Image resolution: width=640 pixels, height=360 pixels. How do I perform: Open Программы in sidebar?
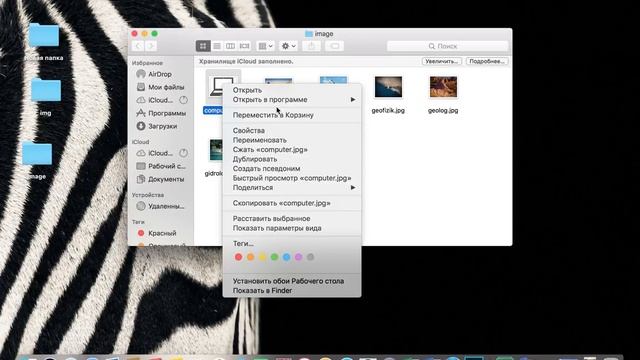(x=160, y=113)
